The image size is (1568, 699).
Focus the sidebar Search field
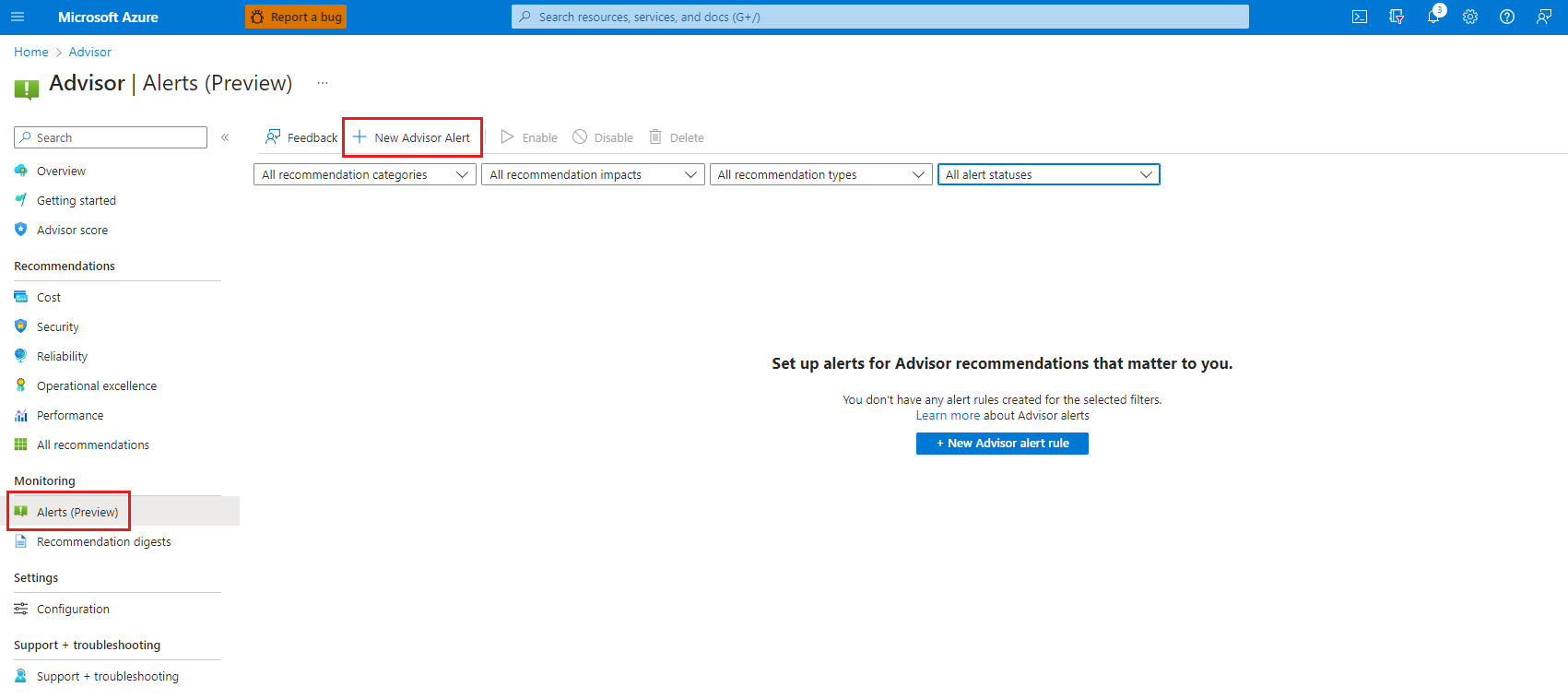pyautogui.click(x=111, y=137)
